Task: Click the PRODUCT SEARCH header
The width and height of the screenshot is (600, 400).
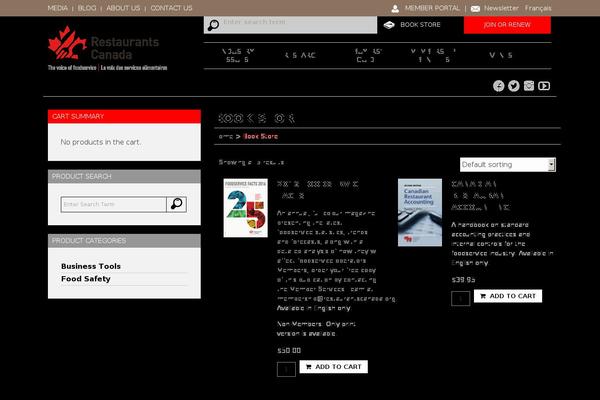Action: point(124,176)
